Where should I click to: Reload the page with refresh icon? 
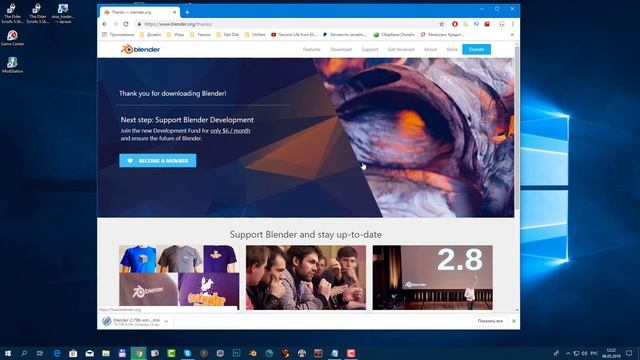(x=126, y=24)
